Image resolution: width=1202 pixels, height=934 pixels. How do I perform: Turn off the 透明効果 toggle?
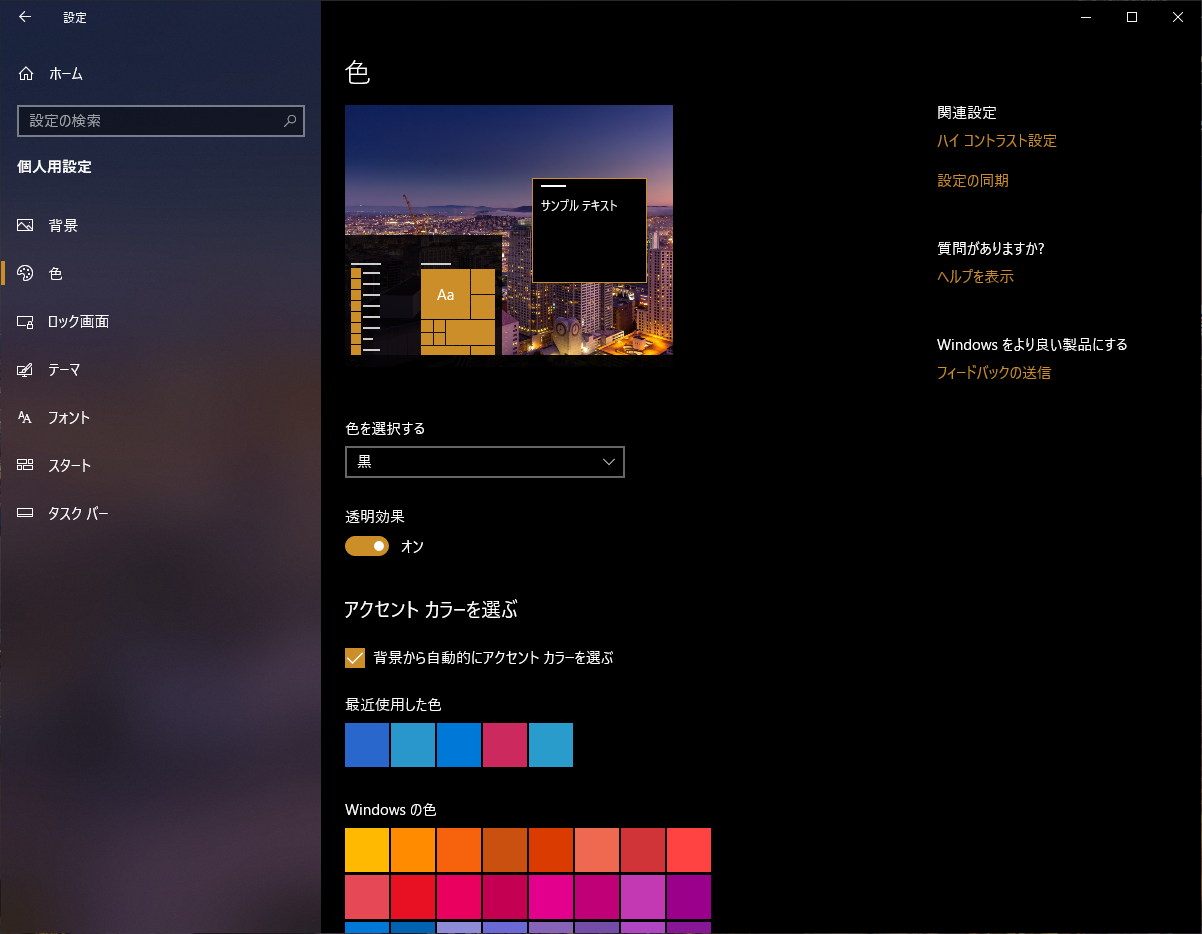[x=367, y=546]
